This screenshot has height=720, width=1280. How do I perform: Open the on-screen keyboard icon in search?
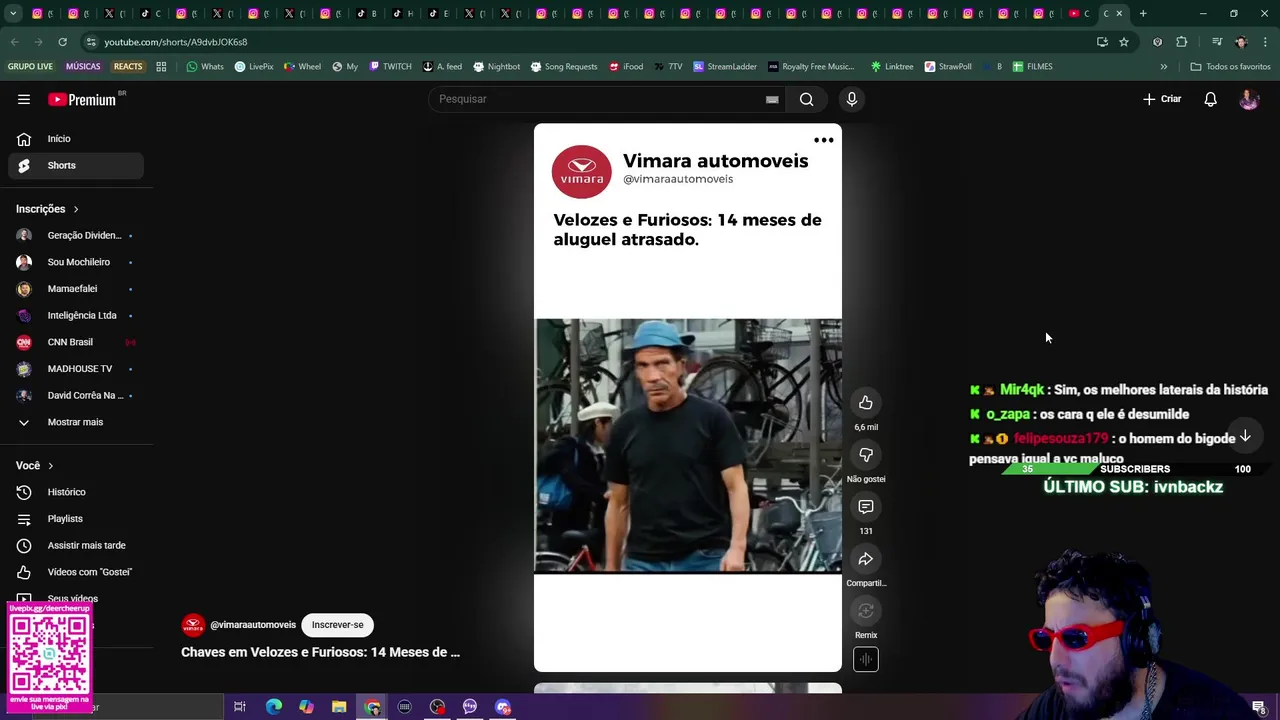pos(772,99)
